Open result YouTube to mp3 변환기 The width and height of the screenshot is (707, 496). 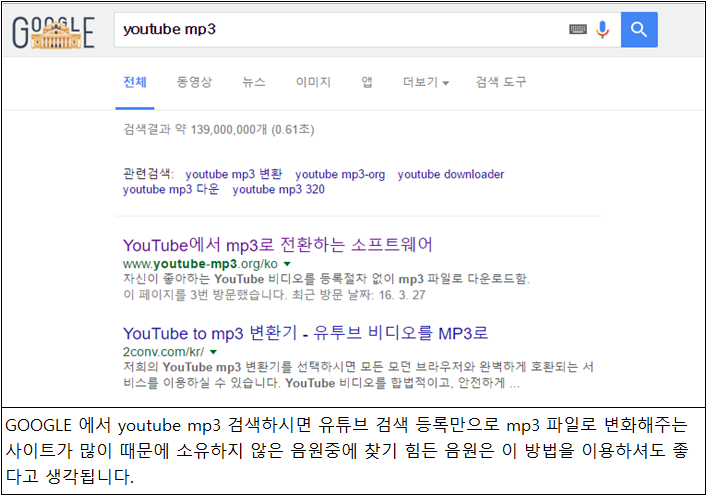pyautogui.click(x=305, y=333)
